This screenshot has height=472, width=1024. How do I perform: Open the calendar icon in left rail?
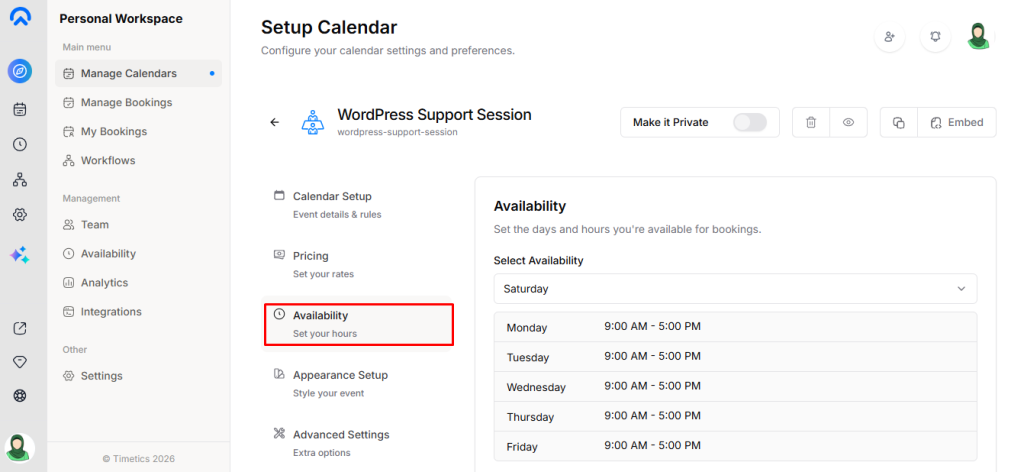tap(20, 109)
